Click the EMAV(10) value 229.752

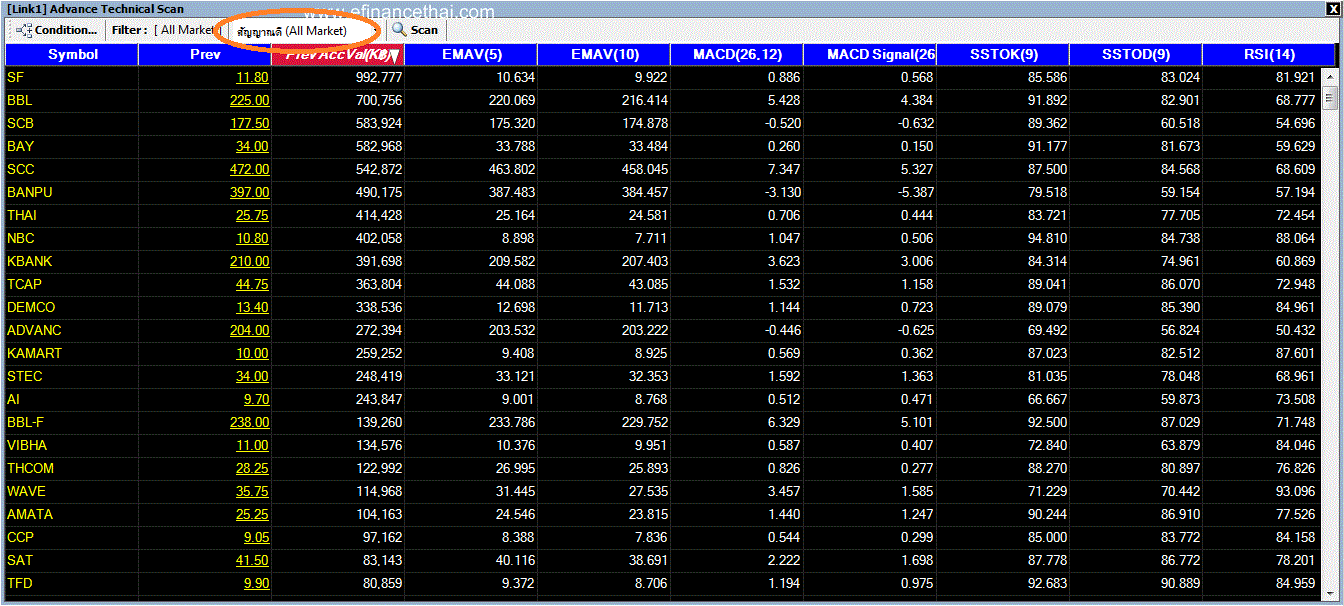pos(644,422)
